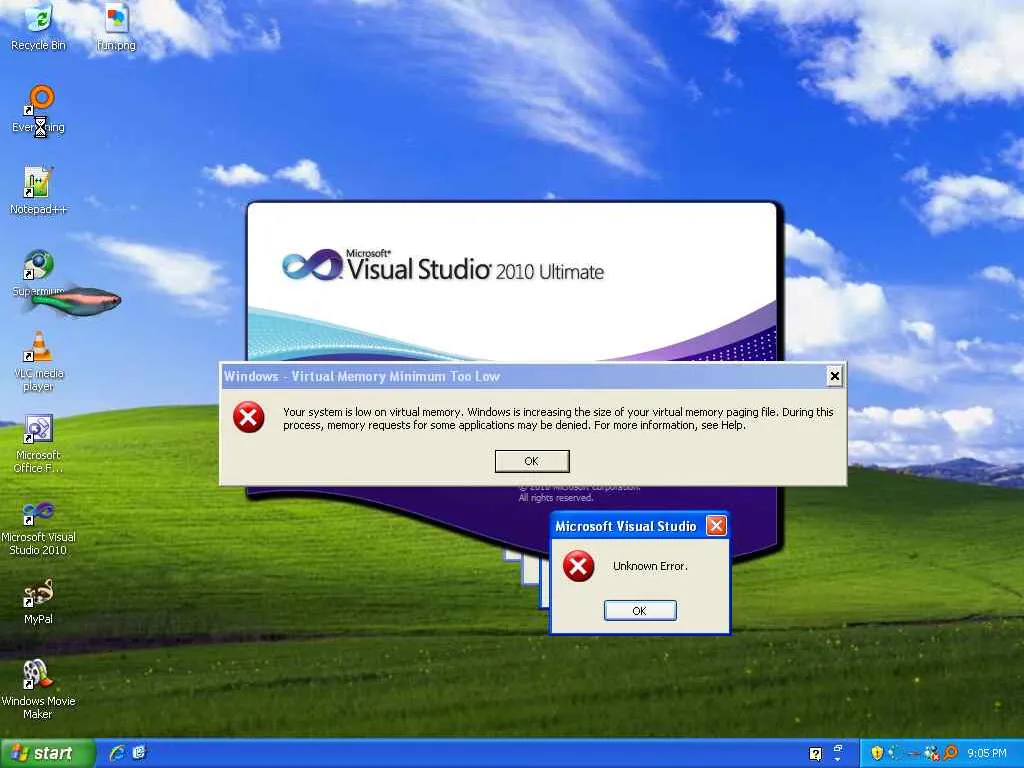Click the network connection tray icon with red X
Screen dimensions: 1024x768
point(933,753)
